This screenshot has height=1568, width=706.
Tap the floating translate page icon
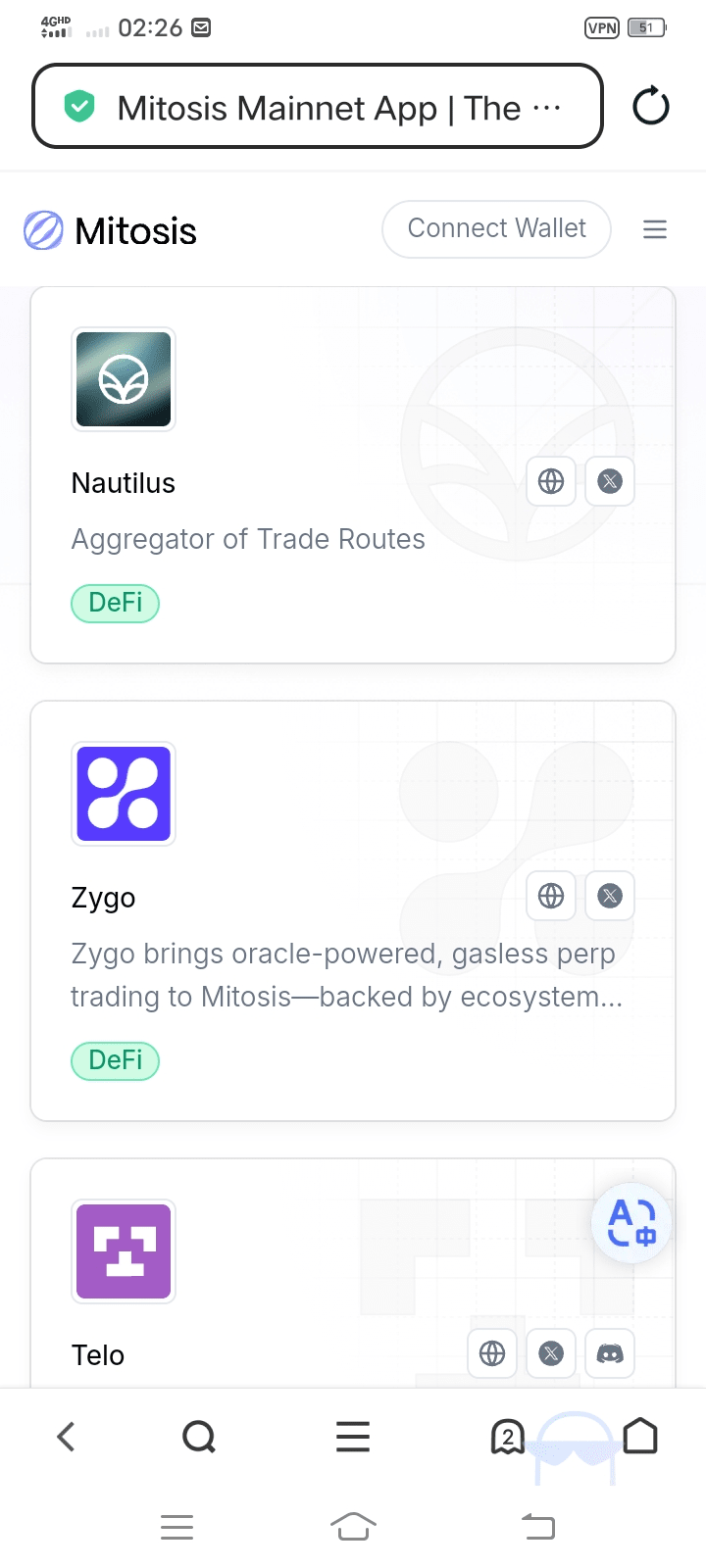(631, 1223)
